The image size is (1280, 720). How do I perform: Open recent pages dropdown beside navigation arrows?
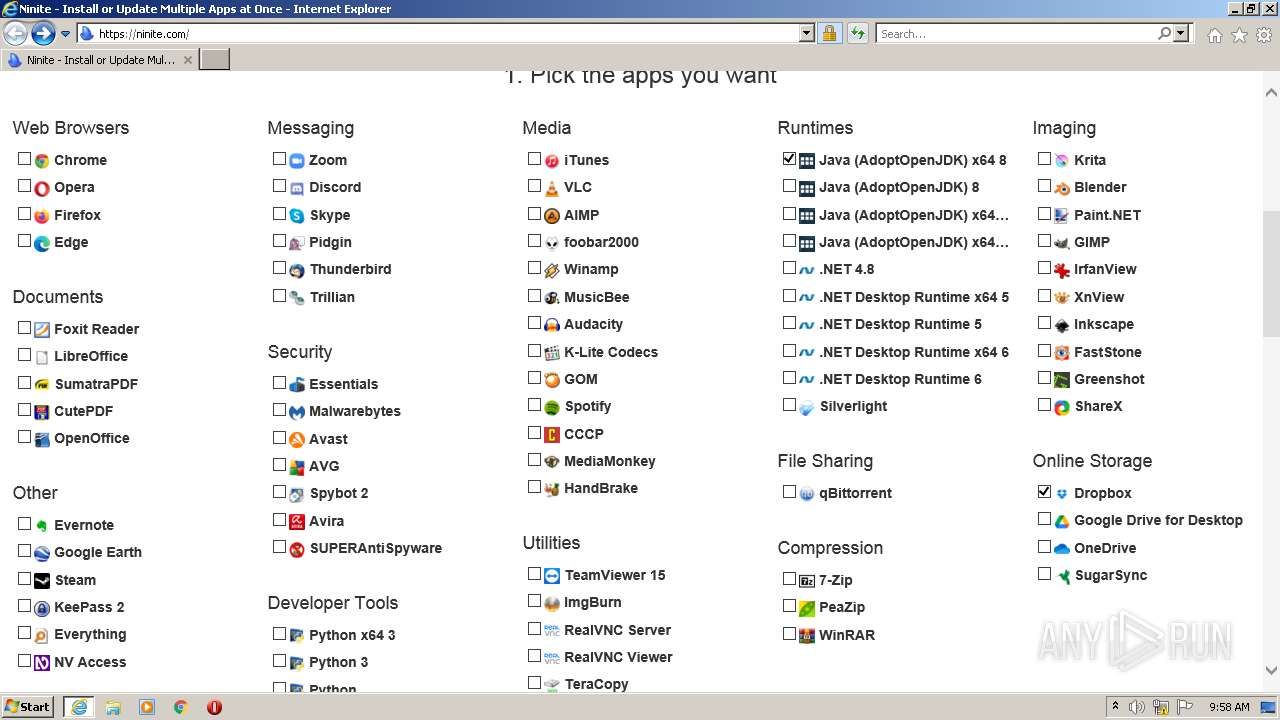point(65,34)
